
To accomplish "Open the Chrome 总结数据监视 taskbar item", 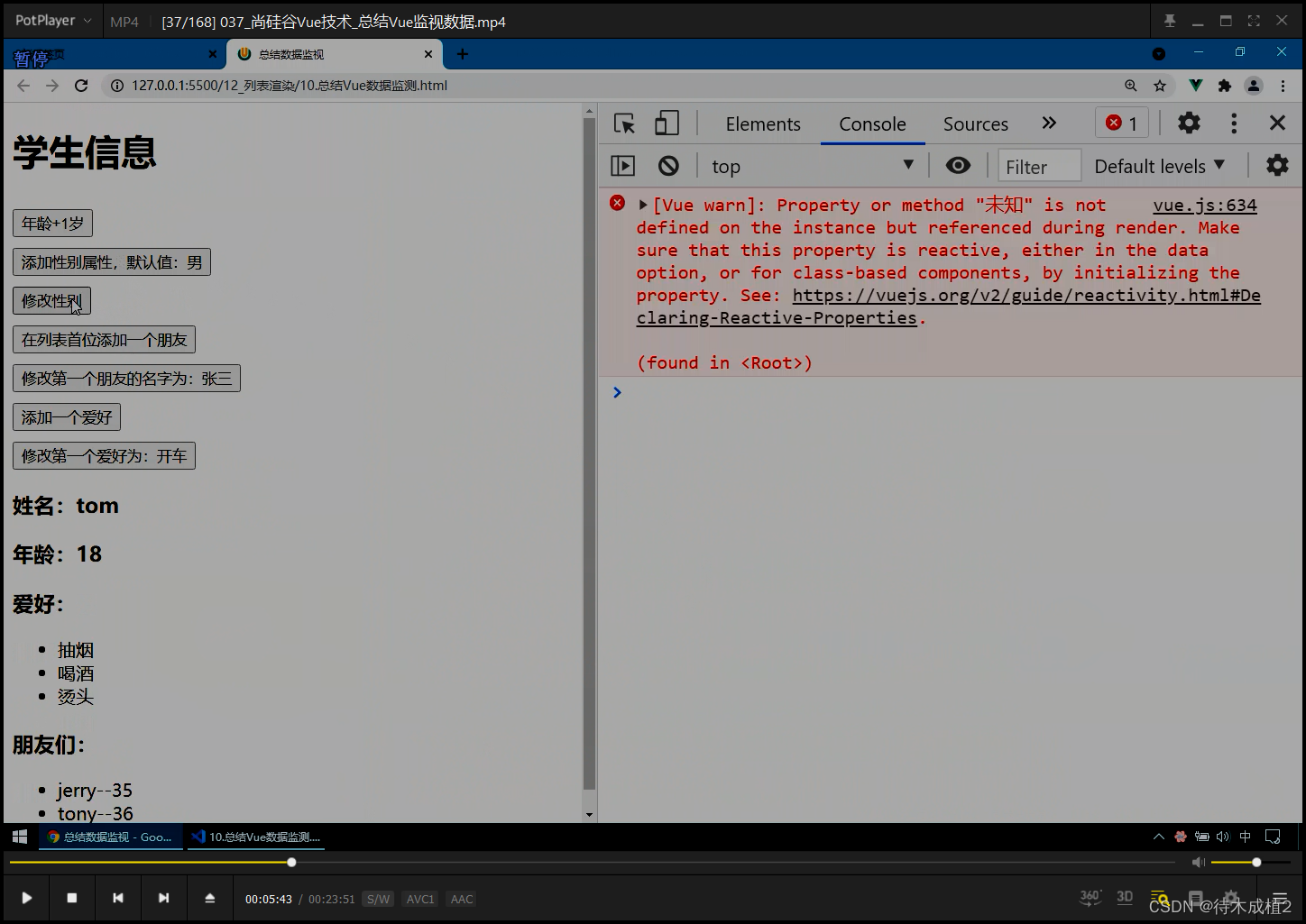I will pyautogui.click(x=110, y=837).
